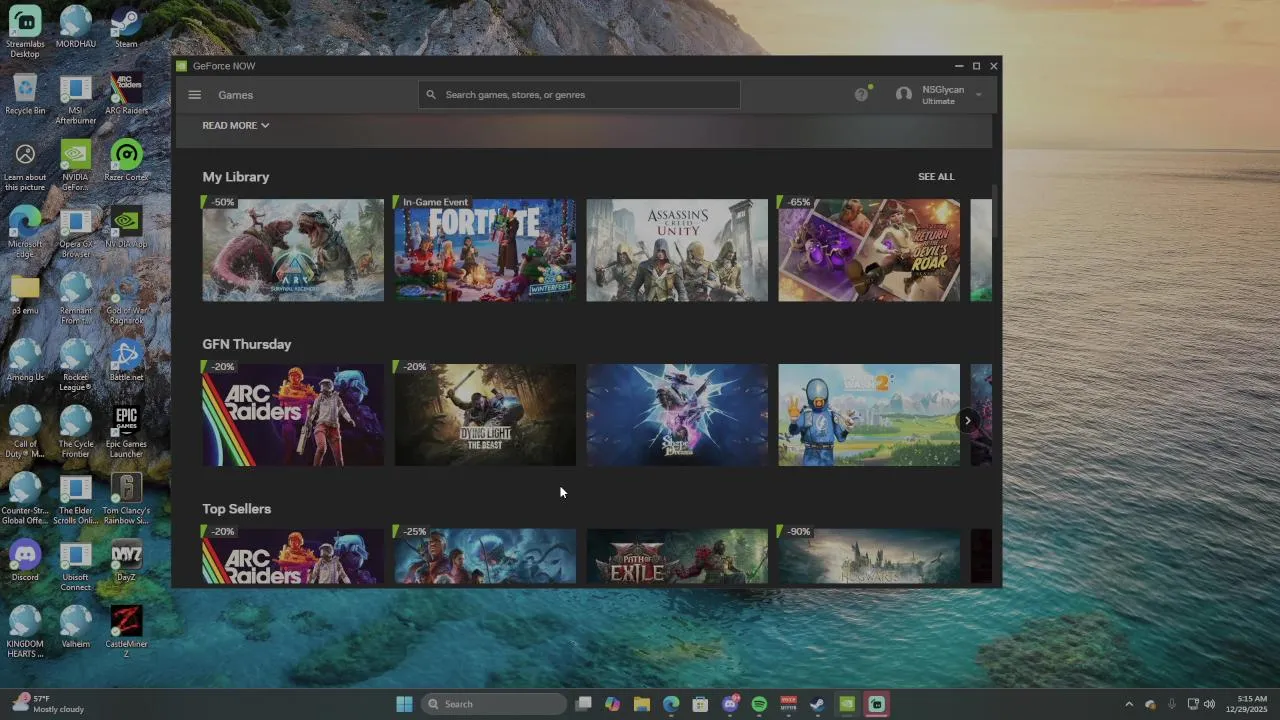The image size is (1280, 720).
Task: Open the Path of Exile tile
Action: pyautogui.click(x=677, y=556)
